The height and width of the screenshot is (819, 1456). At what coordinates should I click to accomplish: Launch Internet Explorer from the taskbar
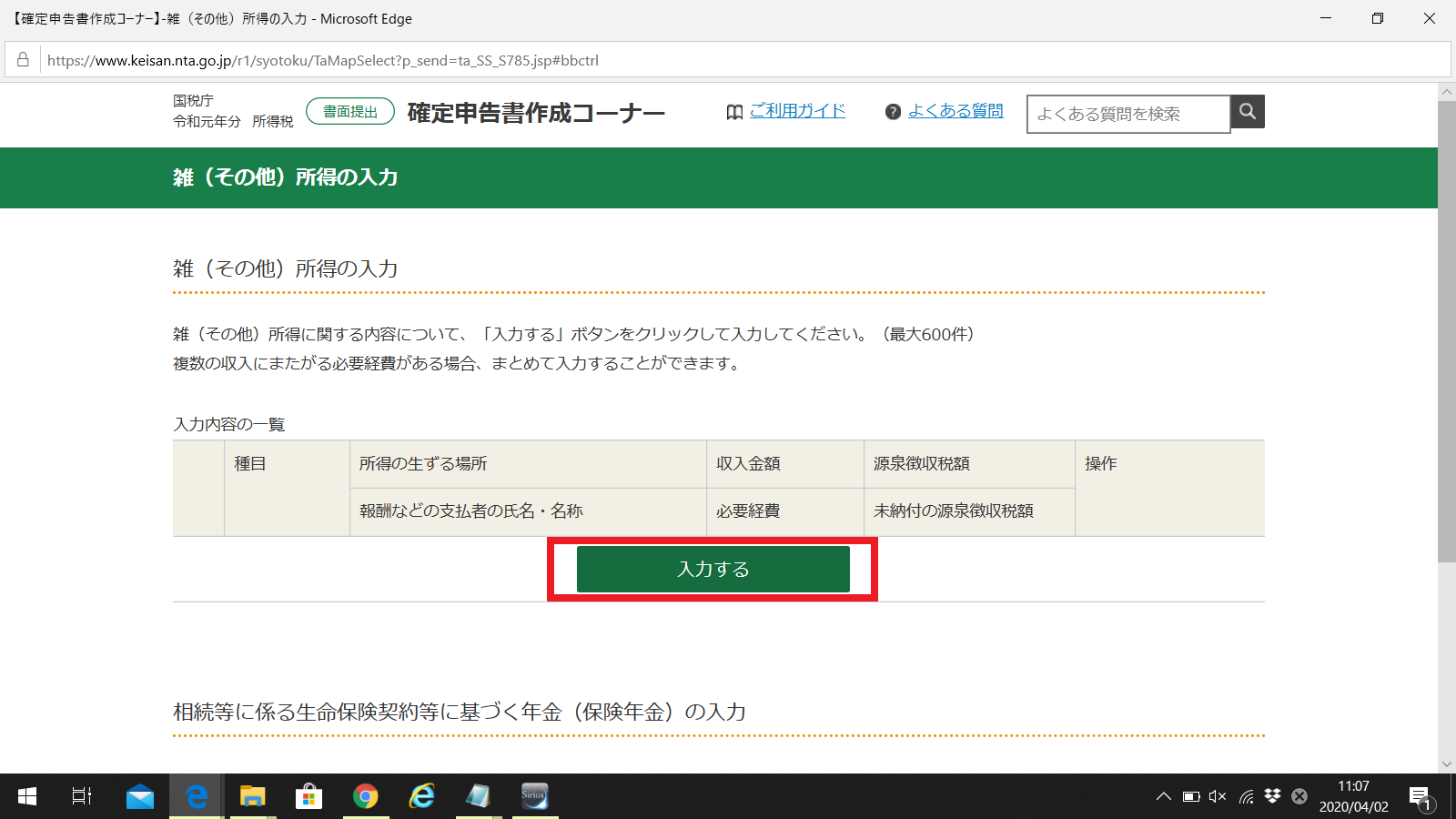421,796
